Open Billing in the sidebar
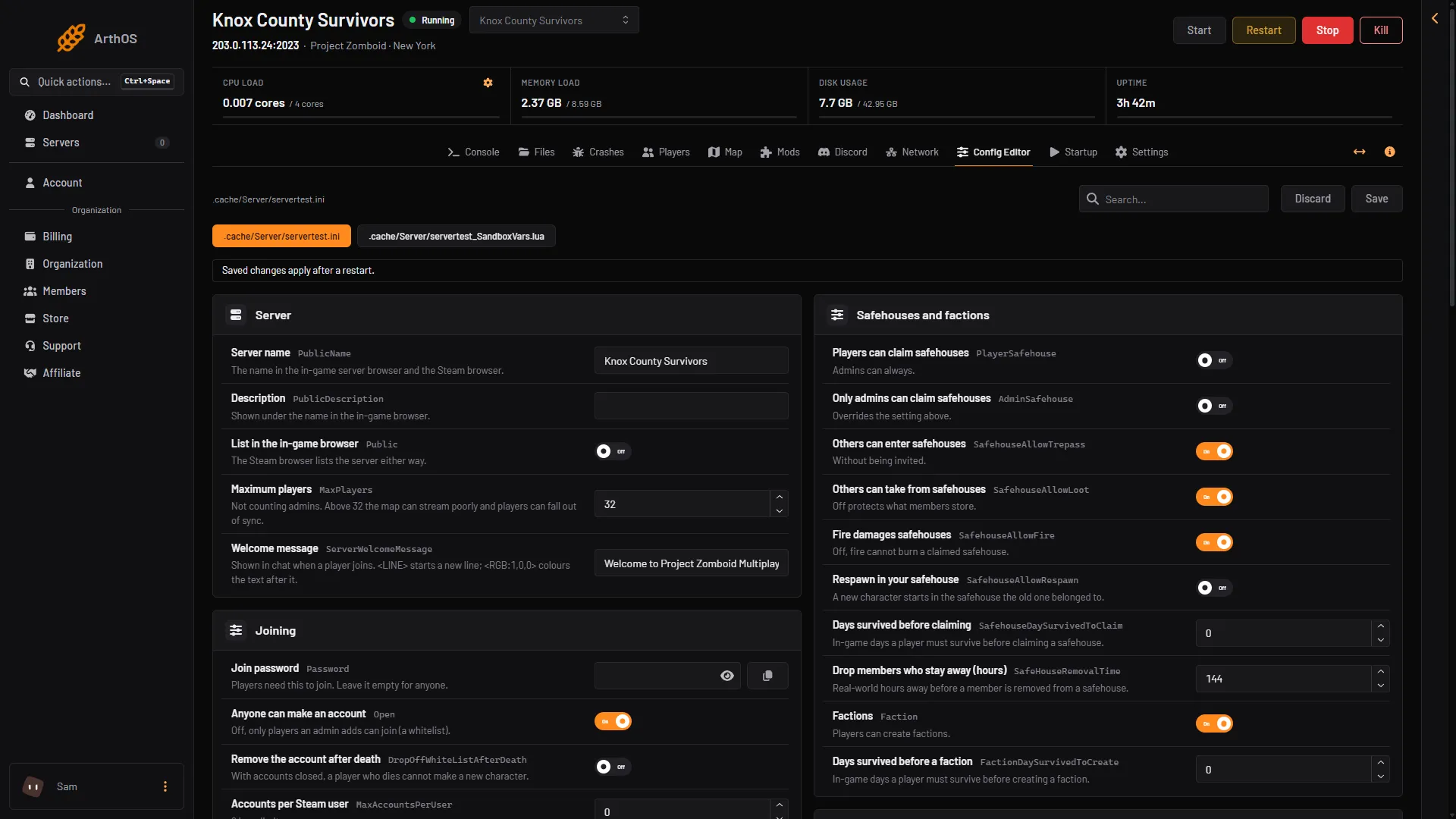This screenshot has width=1456, height=819. pos(96,237)
